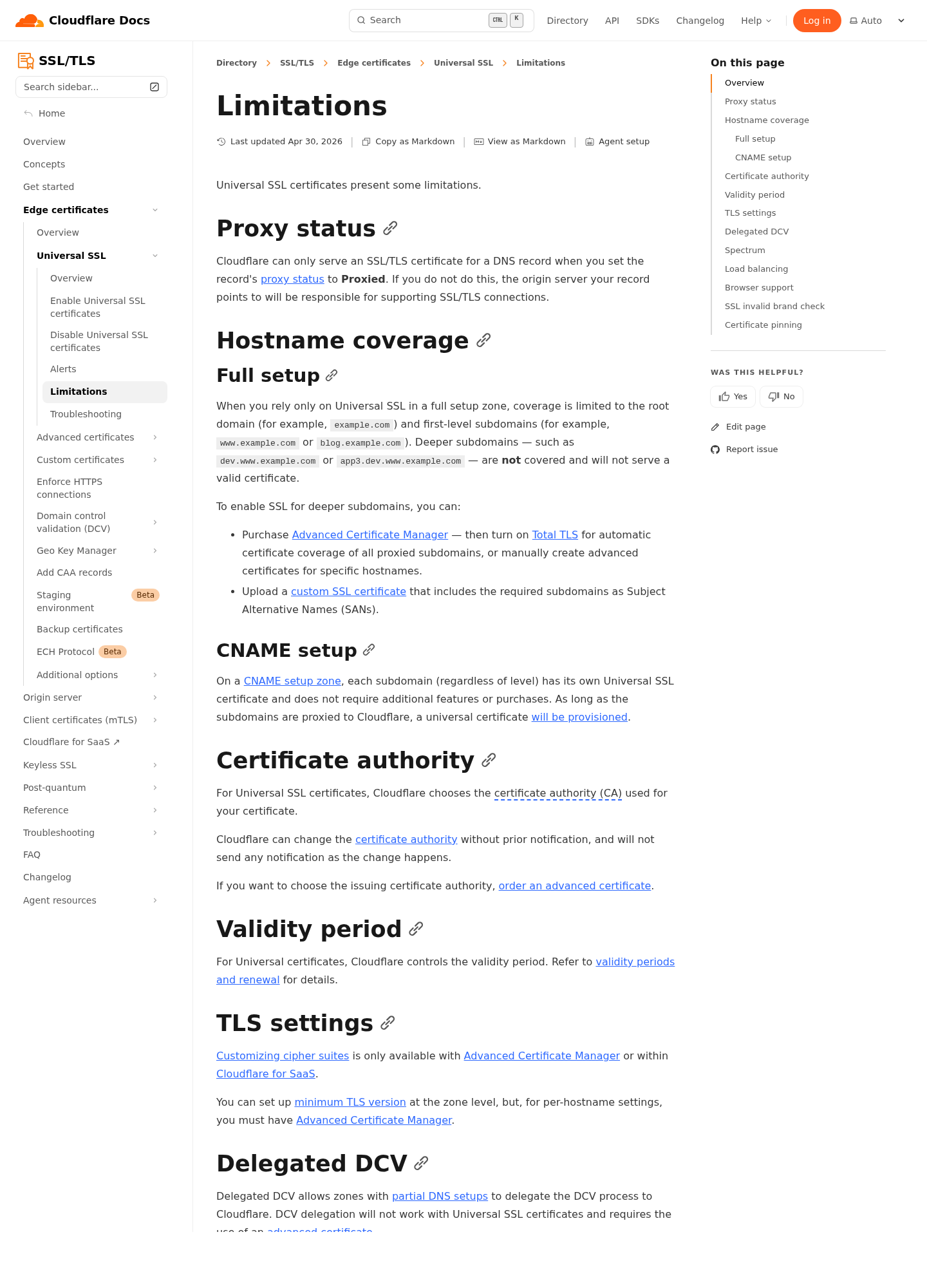Expand the Domain control validation chevron

coord(155,522)
